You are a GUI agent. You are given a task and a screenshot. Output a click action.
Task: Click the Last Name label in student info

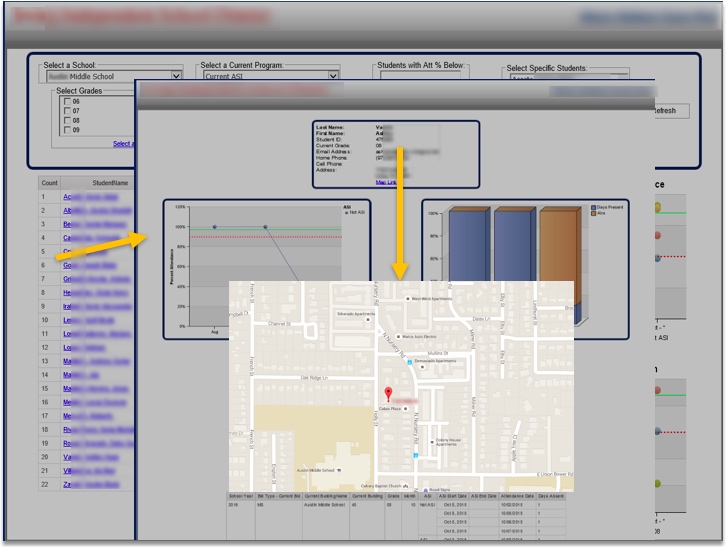(330, 127)
